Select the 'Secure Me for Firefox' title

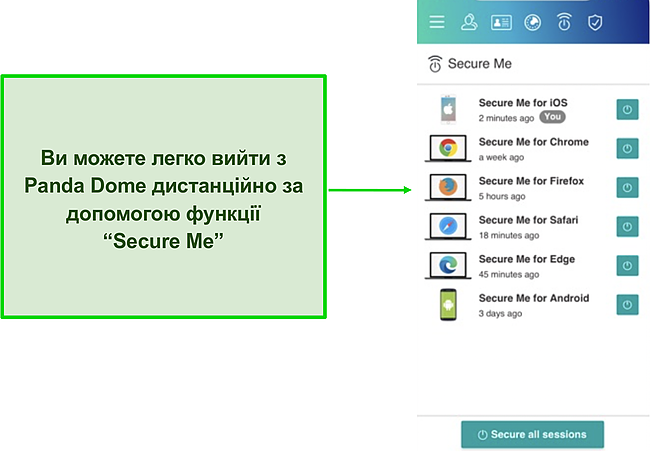tap(531, 181)
